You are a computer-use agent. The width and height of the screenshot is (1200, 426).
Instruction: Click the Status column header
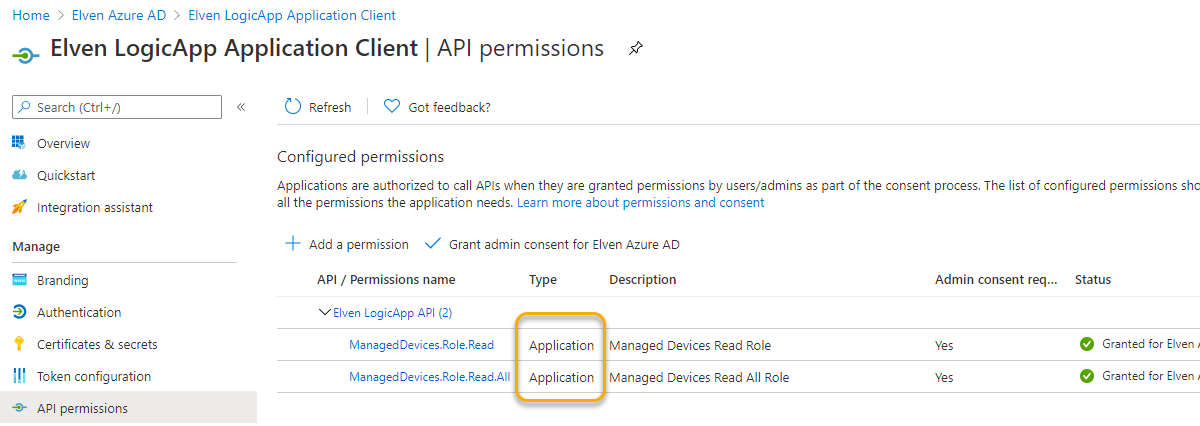pyautogui.click(x=1093, y=279)
